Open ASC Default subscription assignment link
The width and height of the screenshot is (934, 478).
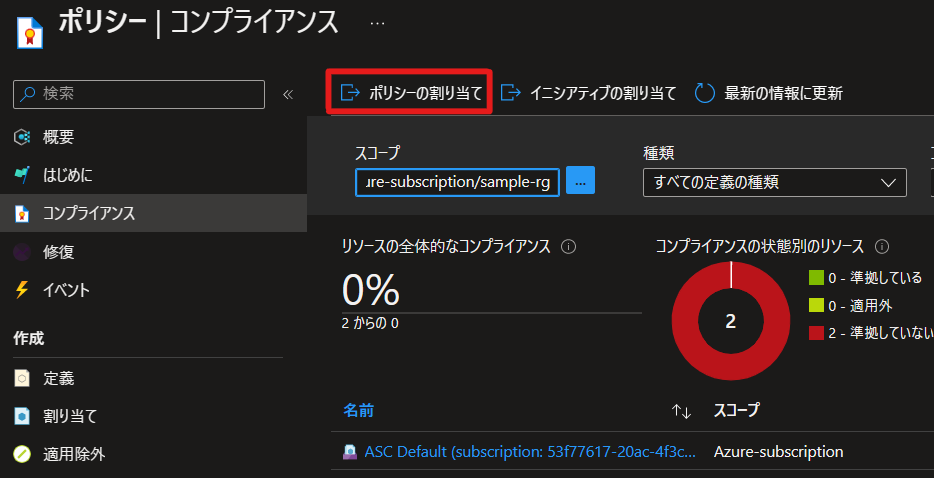[x=530, y=452]
